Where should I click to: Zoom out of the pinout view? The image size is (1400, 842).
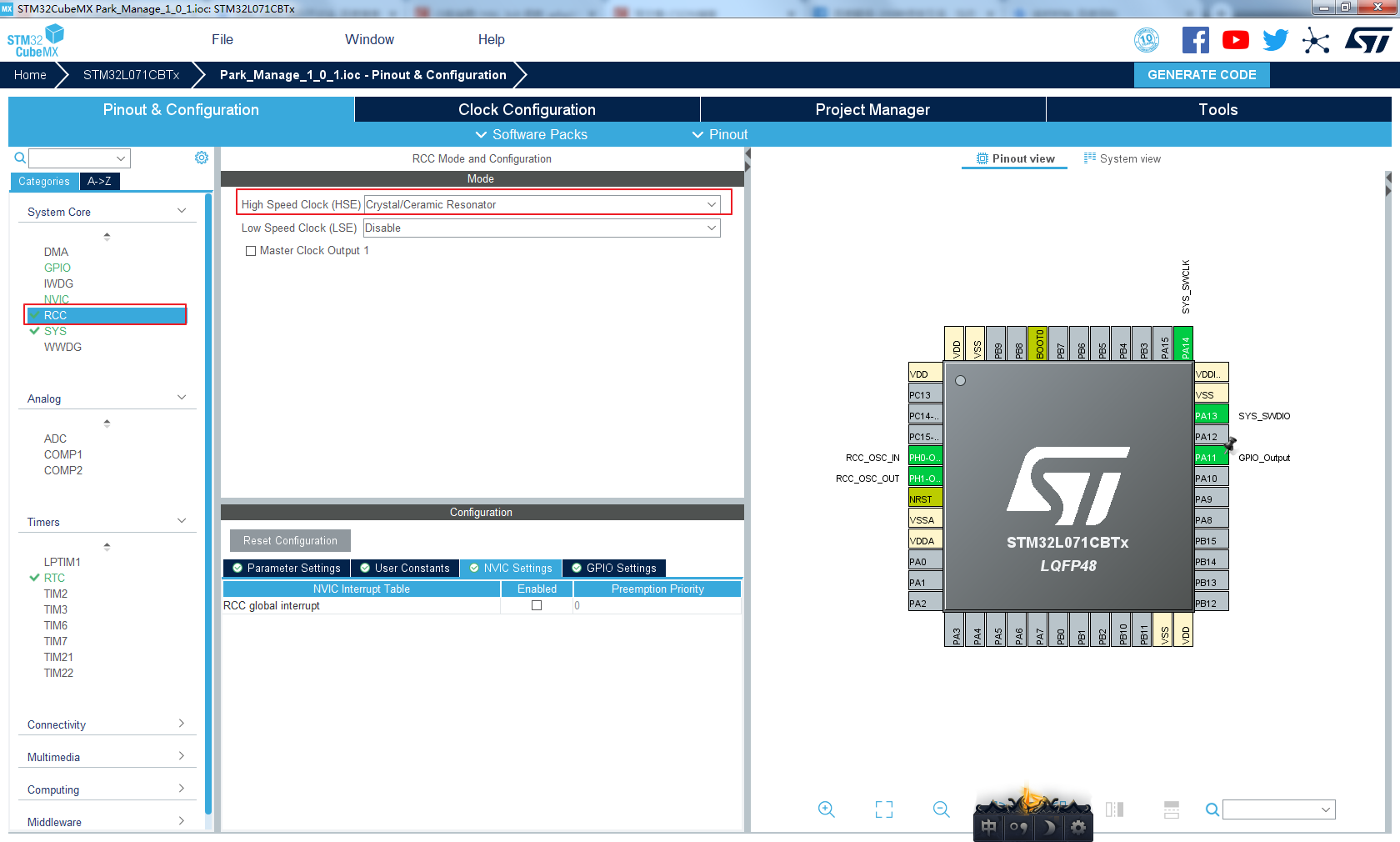(x=941, y=809)
